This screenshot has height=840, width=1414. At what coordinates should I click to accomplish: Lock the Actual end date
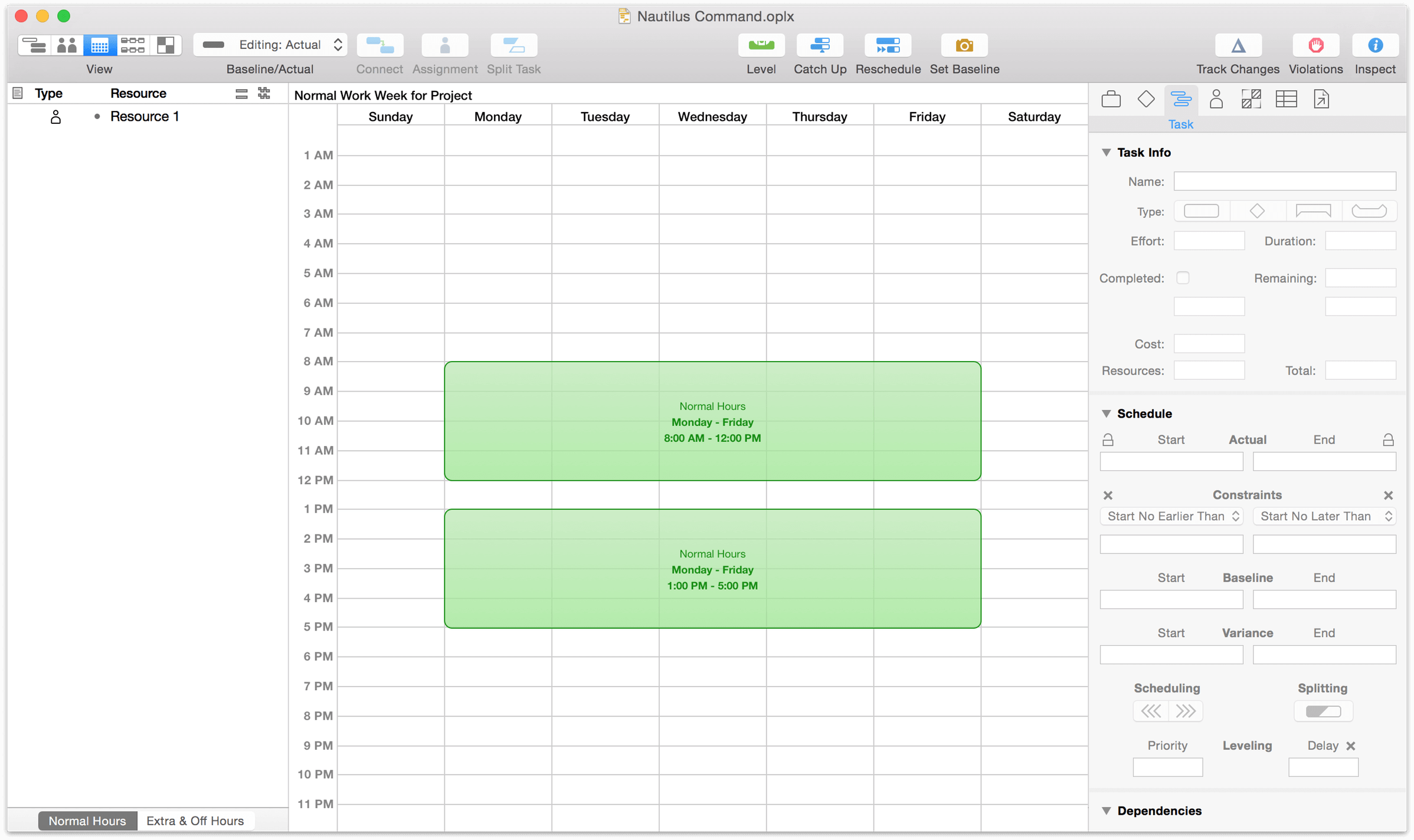click(x=1389, y=440)
